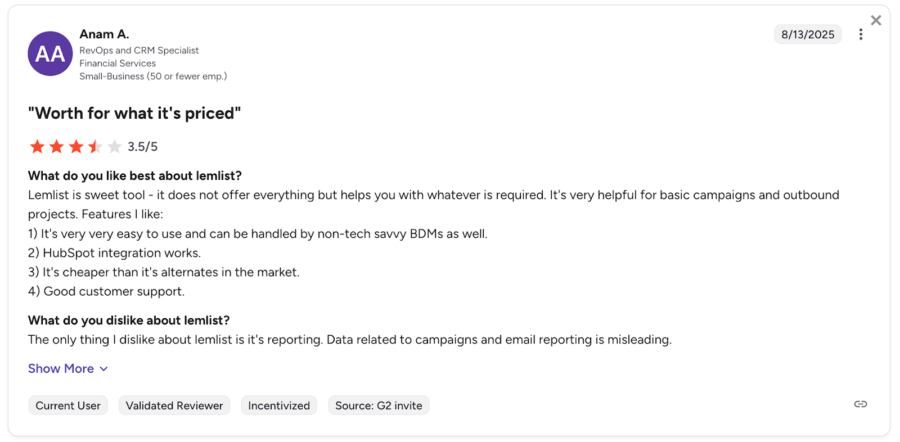900x442 pixels.
Task: Click the 3.5/5 rating score text
Action: click(x=143, y=147)
